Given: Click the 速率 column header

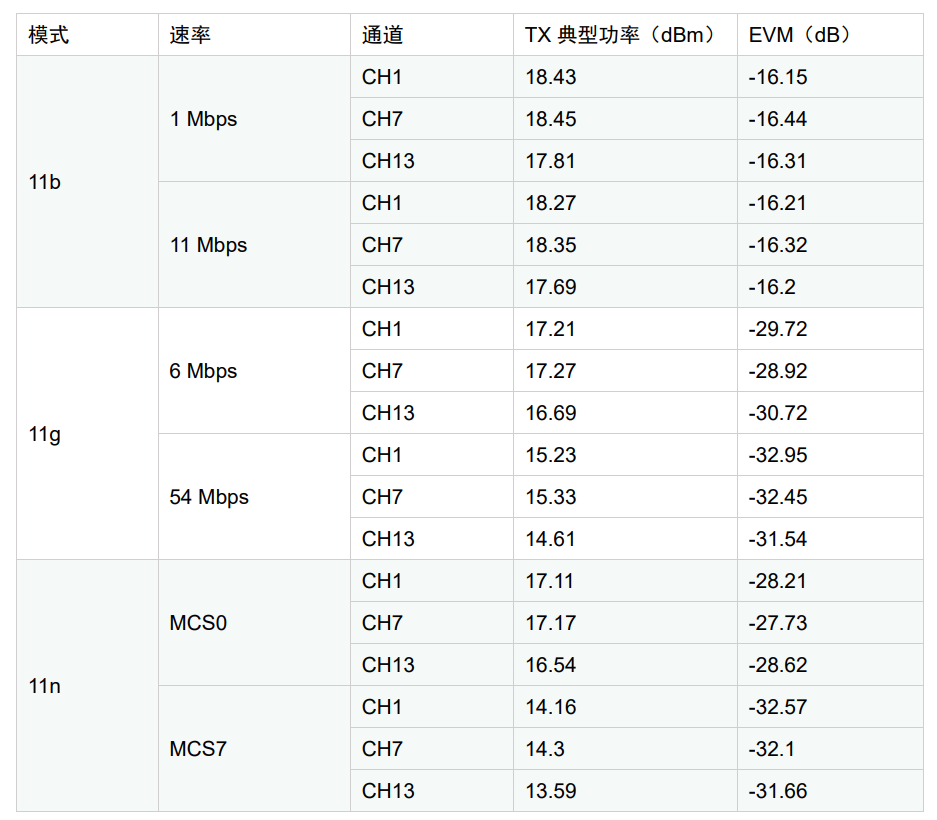Looking at the screenshot, I should (255, 35).
